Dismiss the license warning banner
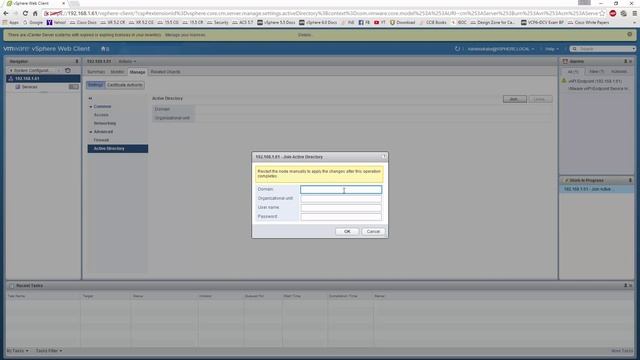This screenshot has width=640, height=360. pyautogui.click(x=630, y=35)
